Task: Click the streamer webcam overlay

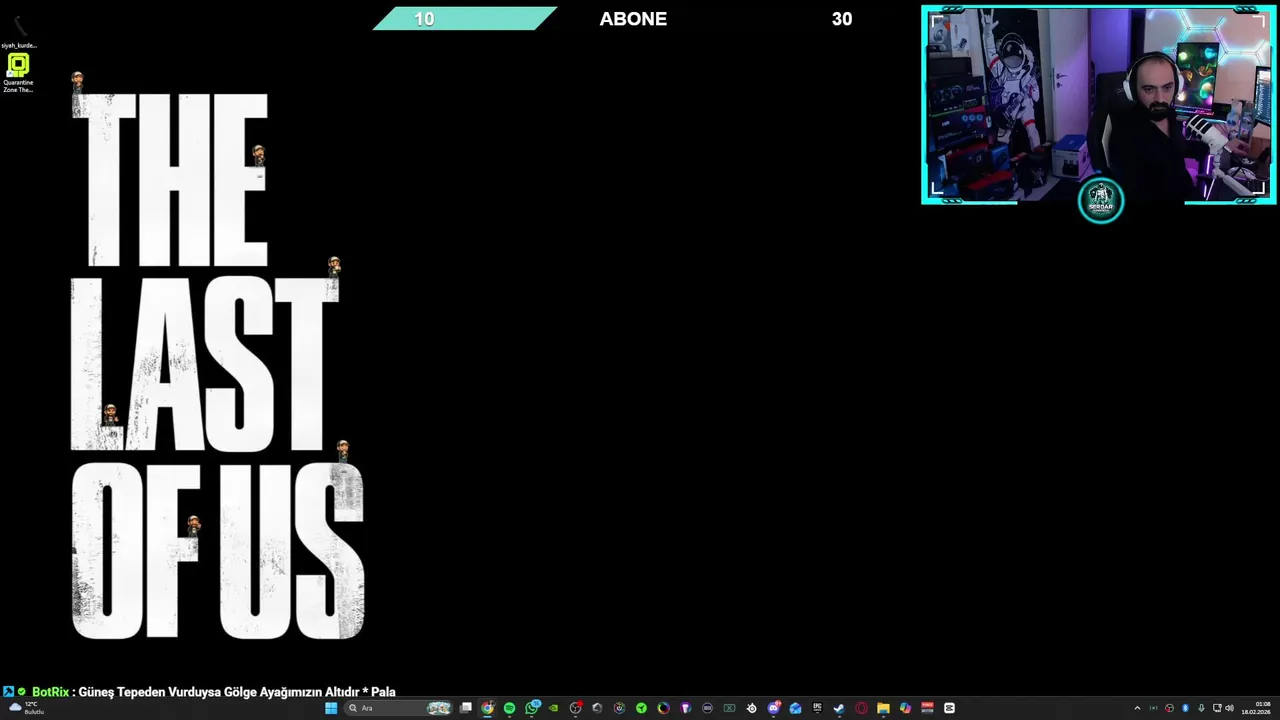Action: pyautogui.click(x=1098, y=104)
